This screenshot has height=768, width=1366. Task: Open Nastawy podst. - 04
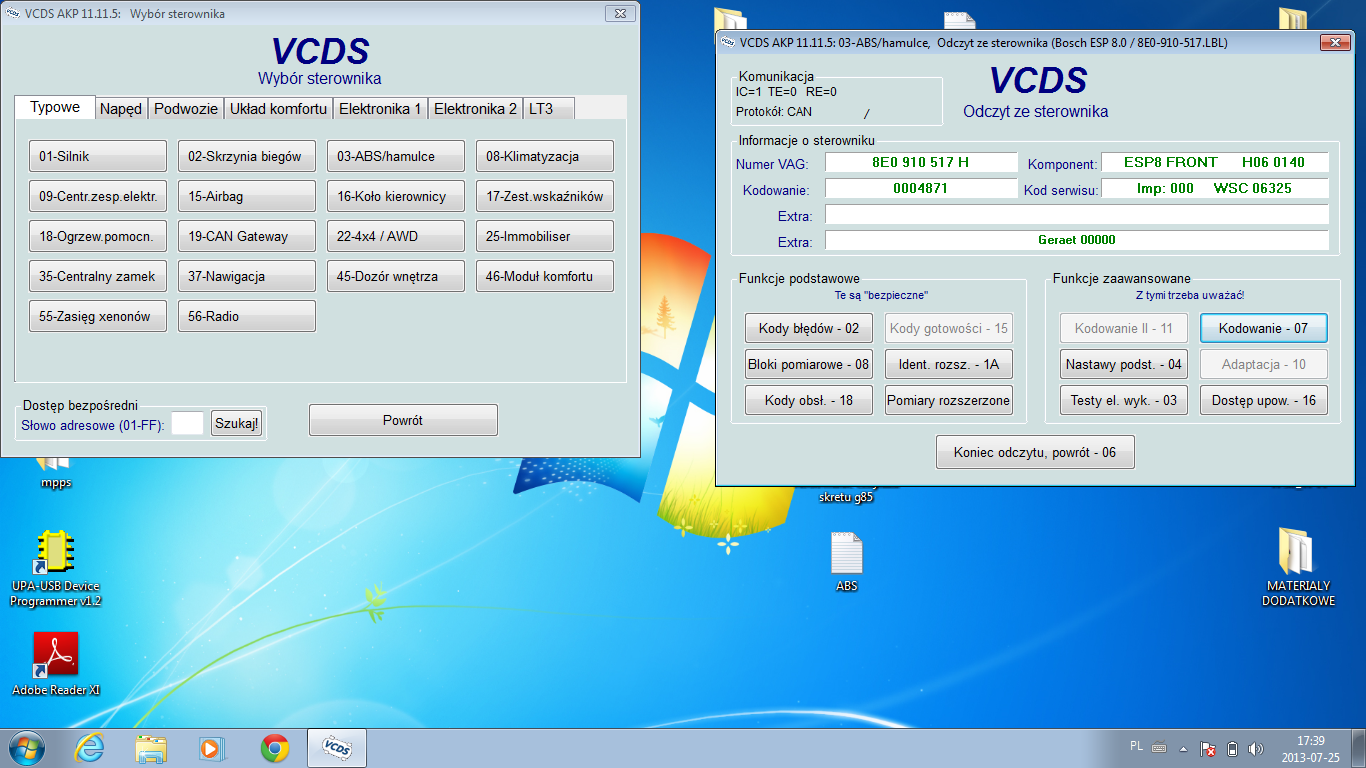(x=1124, y=364)
